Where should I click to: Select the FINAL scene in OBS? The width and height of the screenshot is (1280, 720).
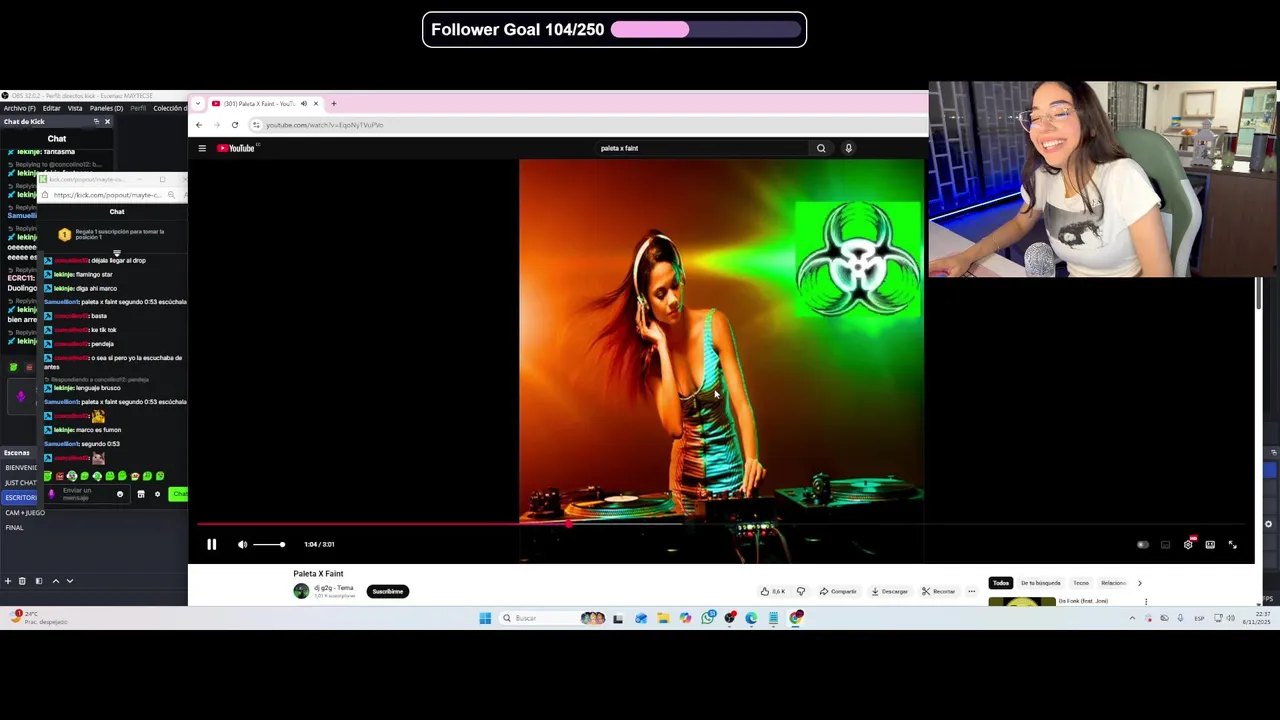14,528
